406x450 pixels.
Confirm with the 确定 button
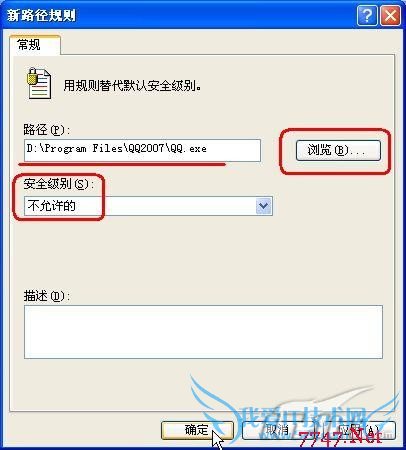[x=197, y=430]
